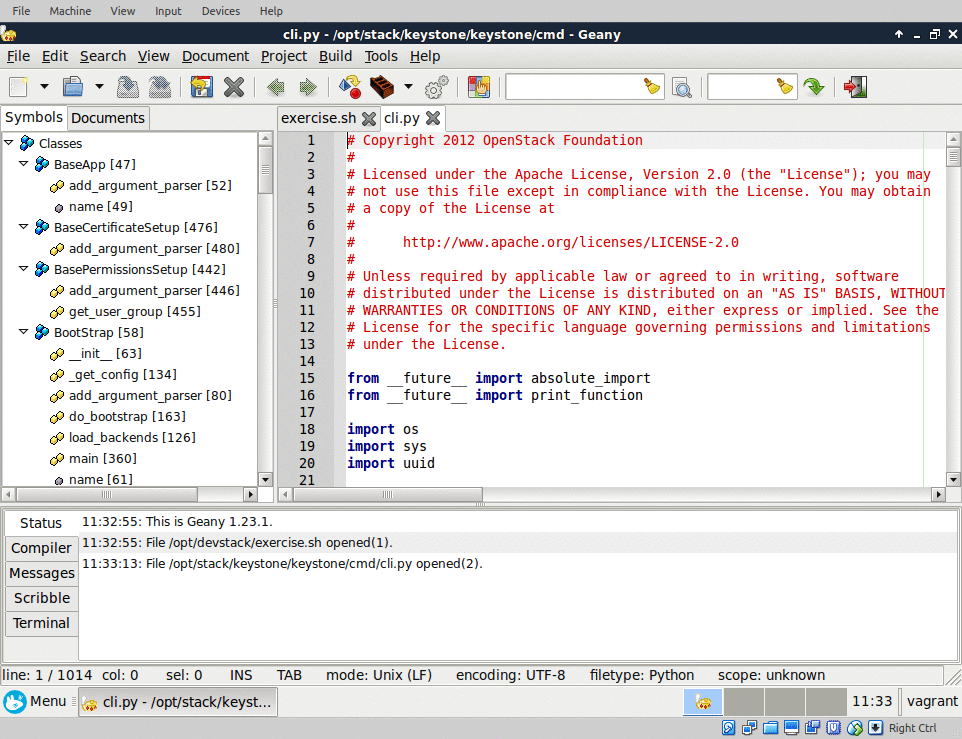Open the Compiler messages pane
Image resolution: width=962 pixels, height=739 pixels.
[41, 547]
